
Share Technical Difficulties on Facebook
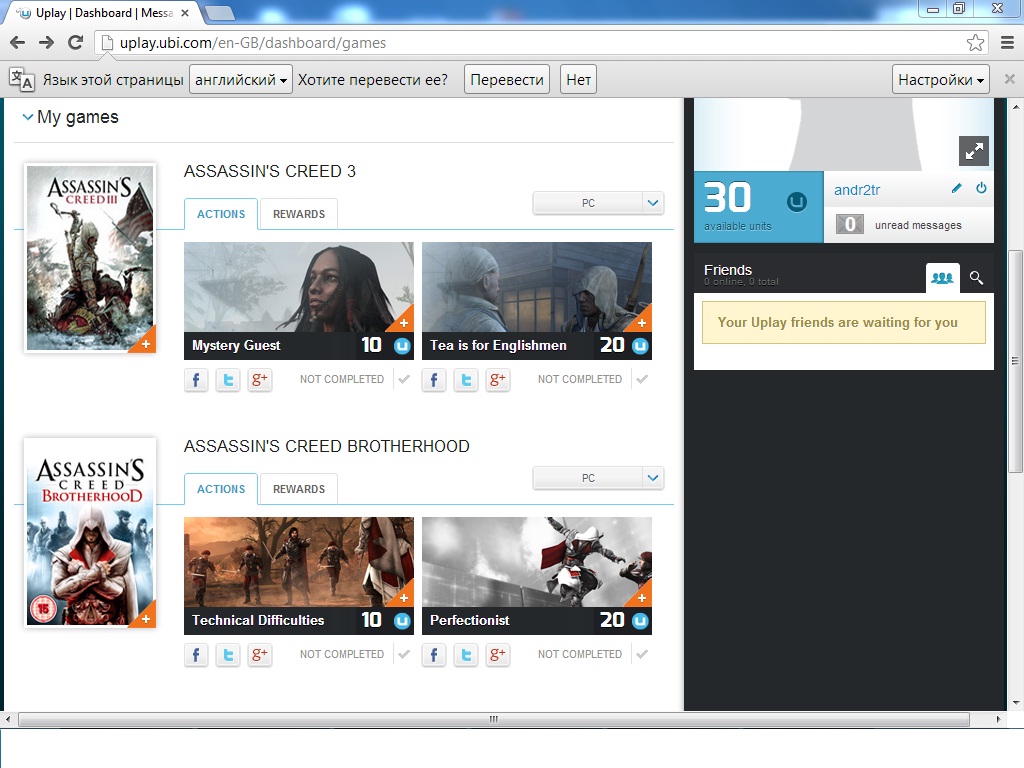coord(196,654)
